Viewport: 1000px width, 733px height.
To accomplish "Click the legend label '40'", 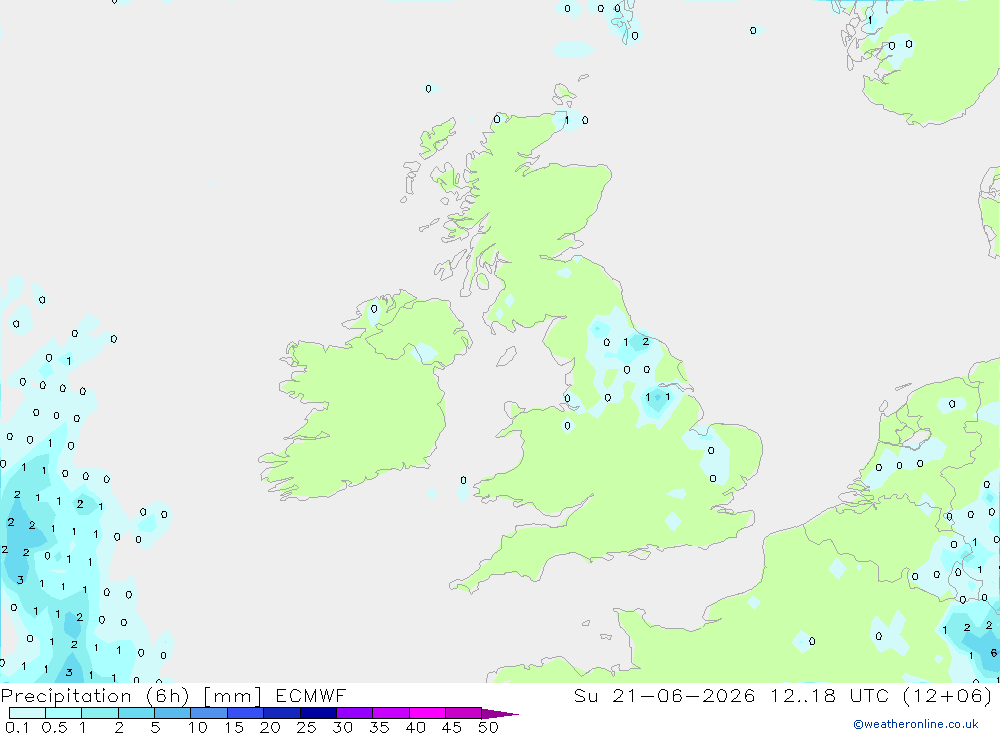I will [x=415, y=727].
